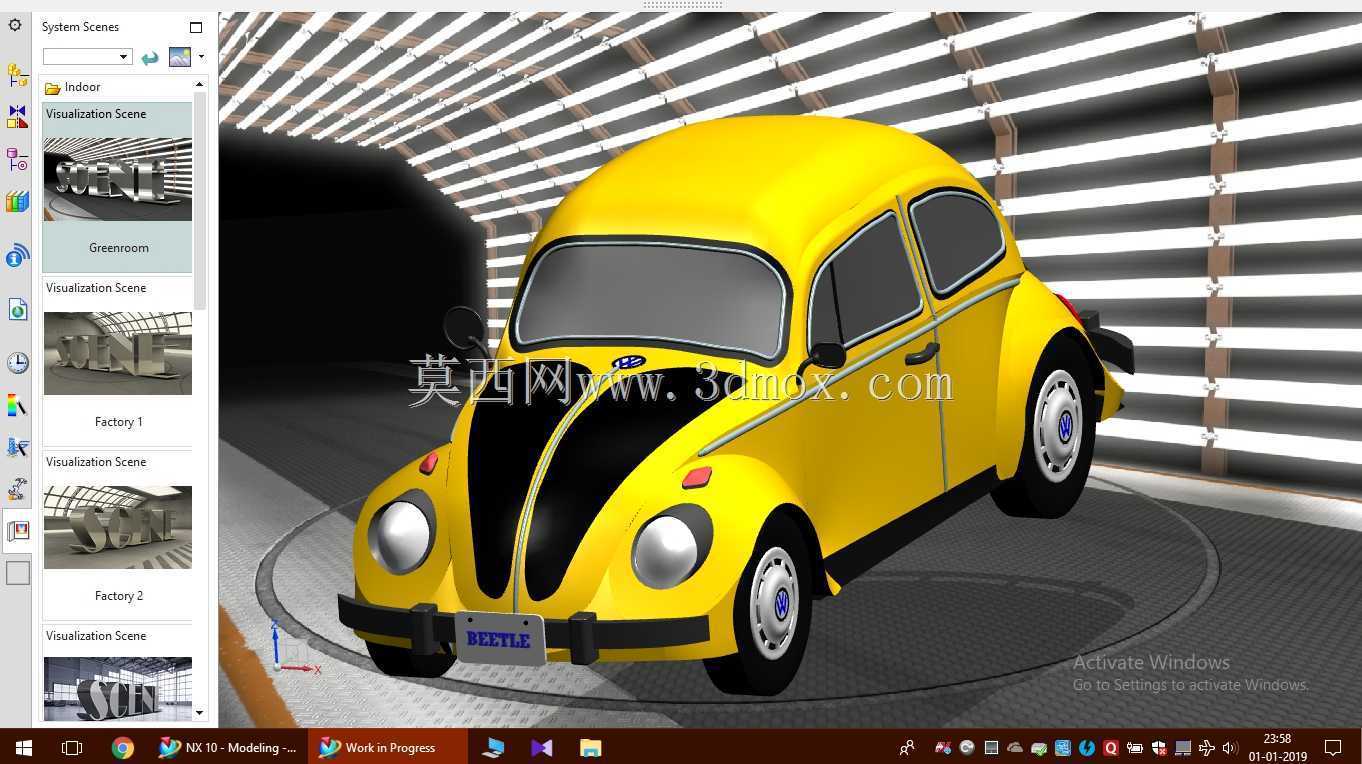The width and height of the screenshot is (1362, 764).
Task: Click the Greenroom label
Action: point(119,248)
